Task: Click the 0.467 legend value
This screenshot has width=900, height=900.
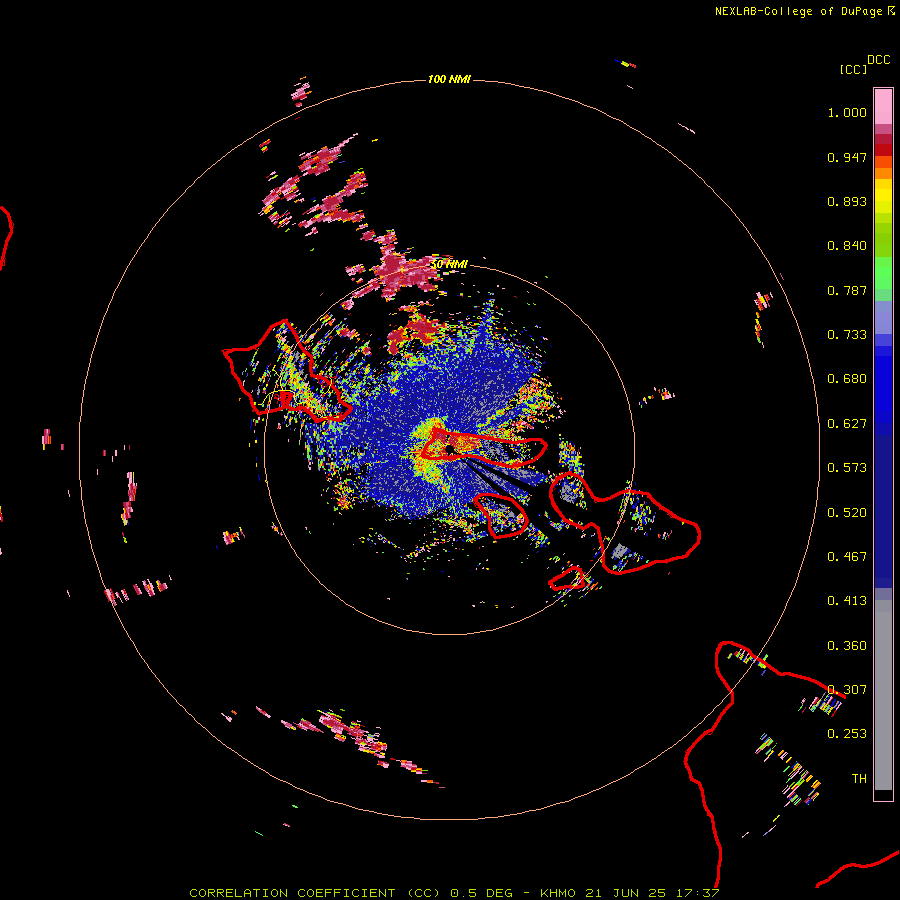Action: click(847, 557)
